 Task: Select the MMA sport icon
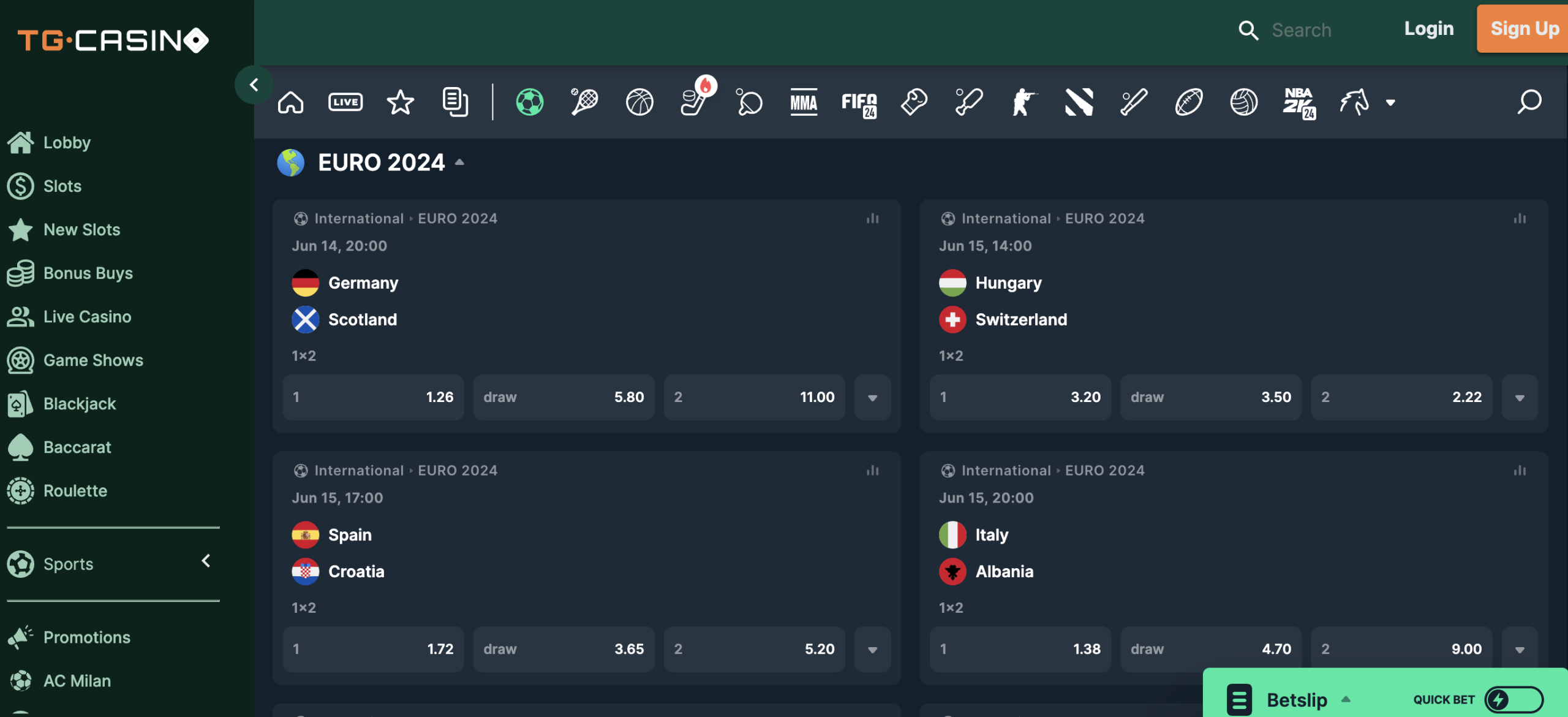[804, 102]
